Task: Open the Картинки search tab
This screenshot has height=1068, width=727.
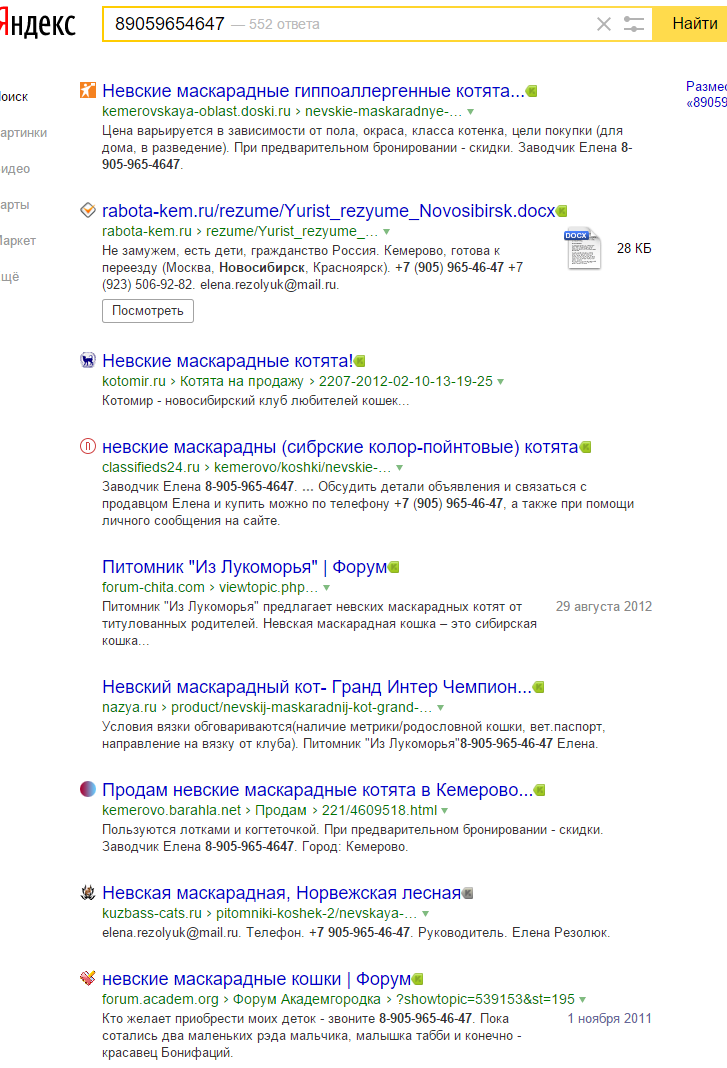Action: [x=23, y=133]
